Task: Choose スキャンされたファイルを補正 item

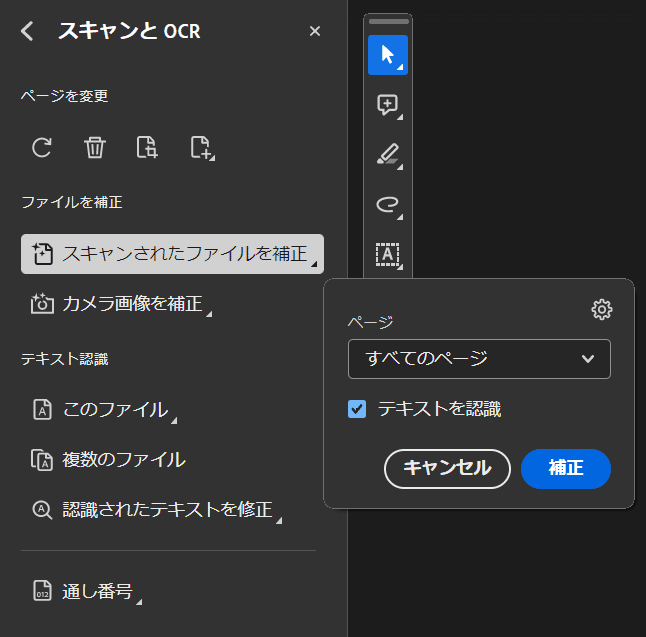Action: click(172, 254)
